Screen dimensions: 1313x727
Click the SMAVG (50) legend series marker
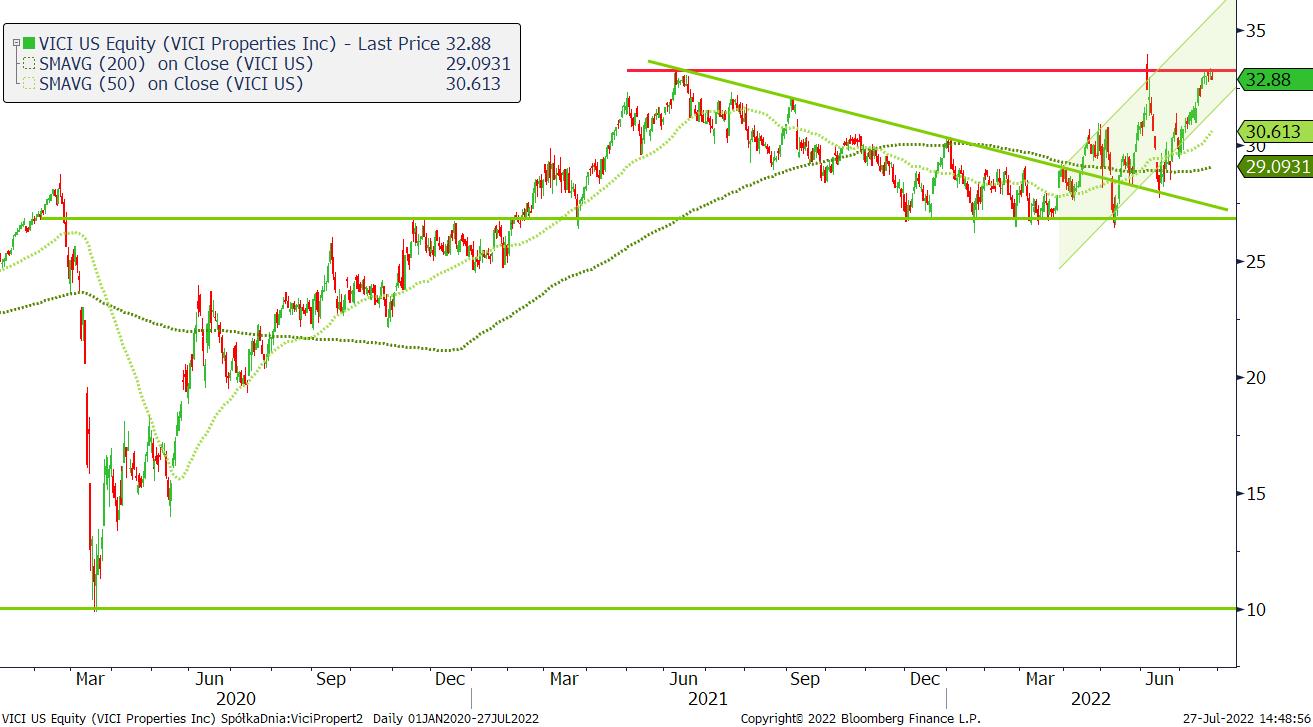pos(30,84)
